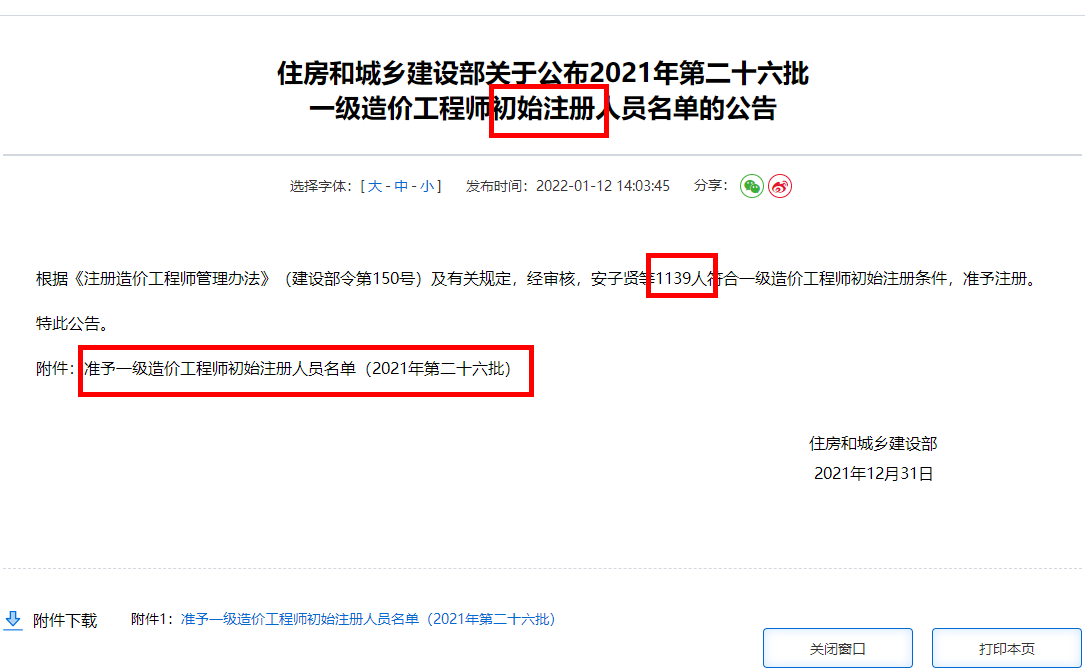This screenshot has height=670, width=1085.
Task: Click the 特此公告 line
Action: pos(71,324)
